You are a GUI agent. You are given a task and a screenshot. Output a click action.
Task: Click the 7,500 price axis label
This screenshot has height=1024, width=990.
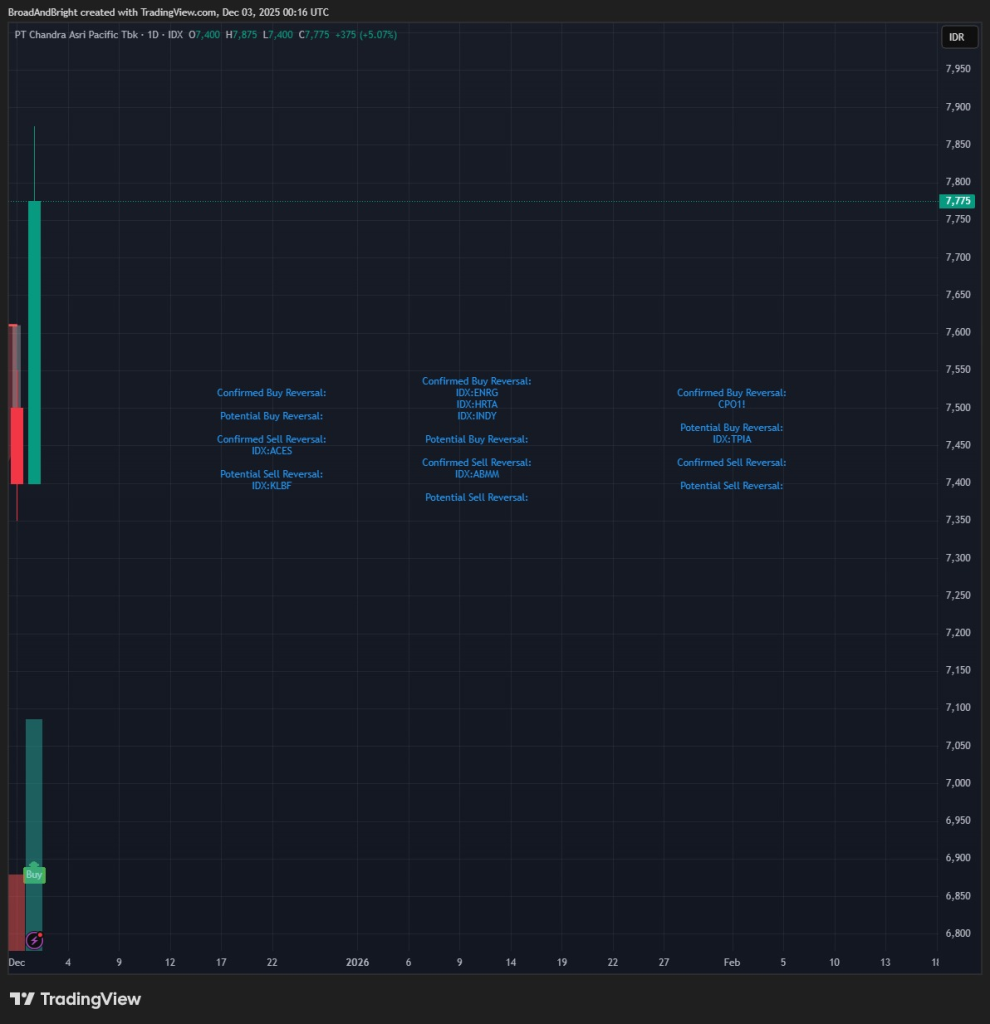957,407
